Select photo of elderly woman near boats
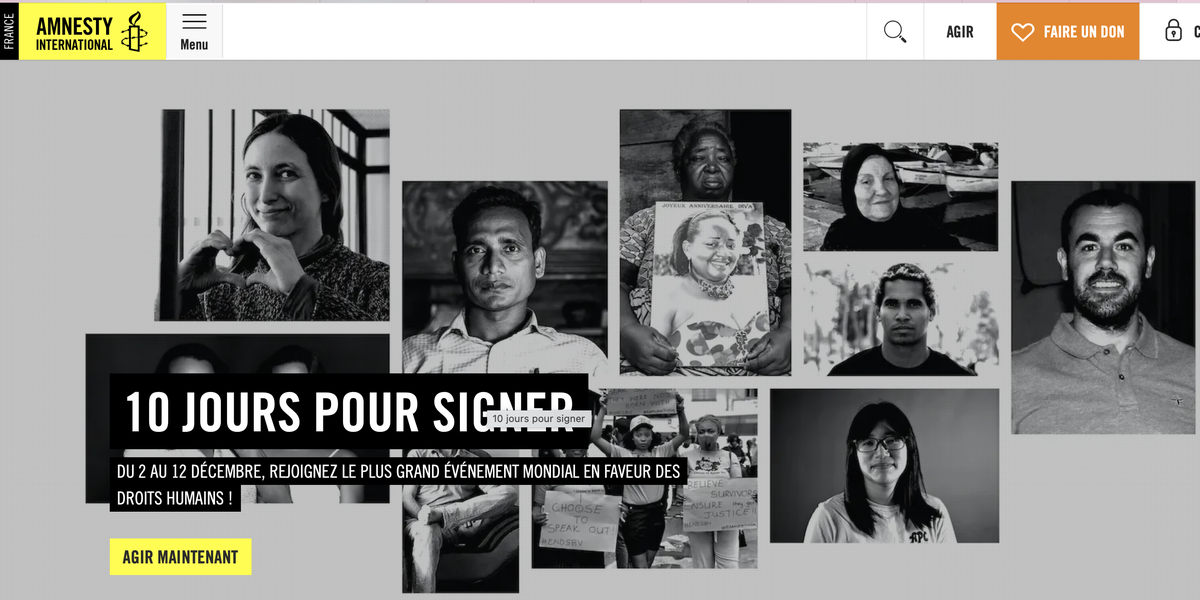The width and height of the screenshot is (1200, 600). pyautogui.click(x=901, y=196)
